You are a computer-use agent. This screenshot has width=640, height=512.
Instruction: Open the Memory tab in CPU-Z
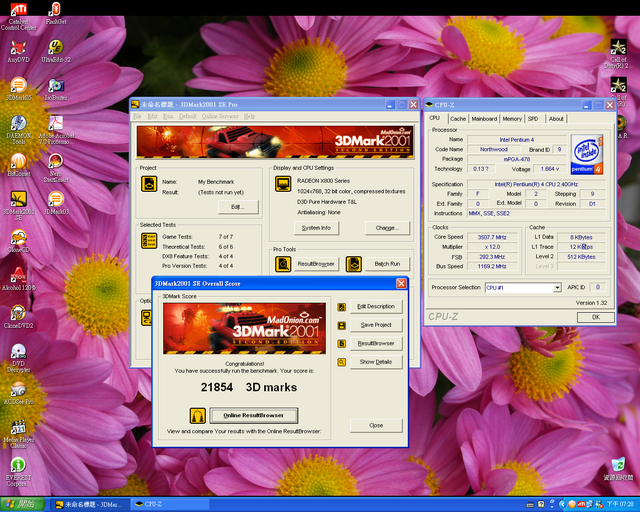click(512, 119)
